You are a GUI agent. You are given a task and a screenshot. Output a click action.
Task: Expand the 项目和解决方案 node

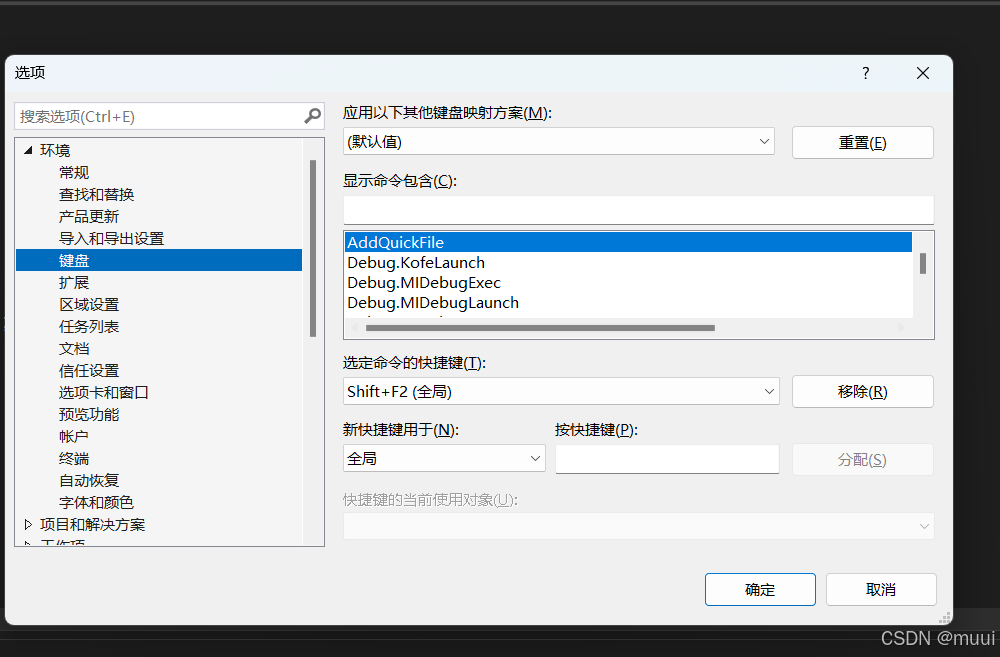pos(28,524)
